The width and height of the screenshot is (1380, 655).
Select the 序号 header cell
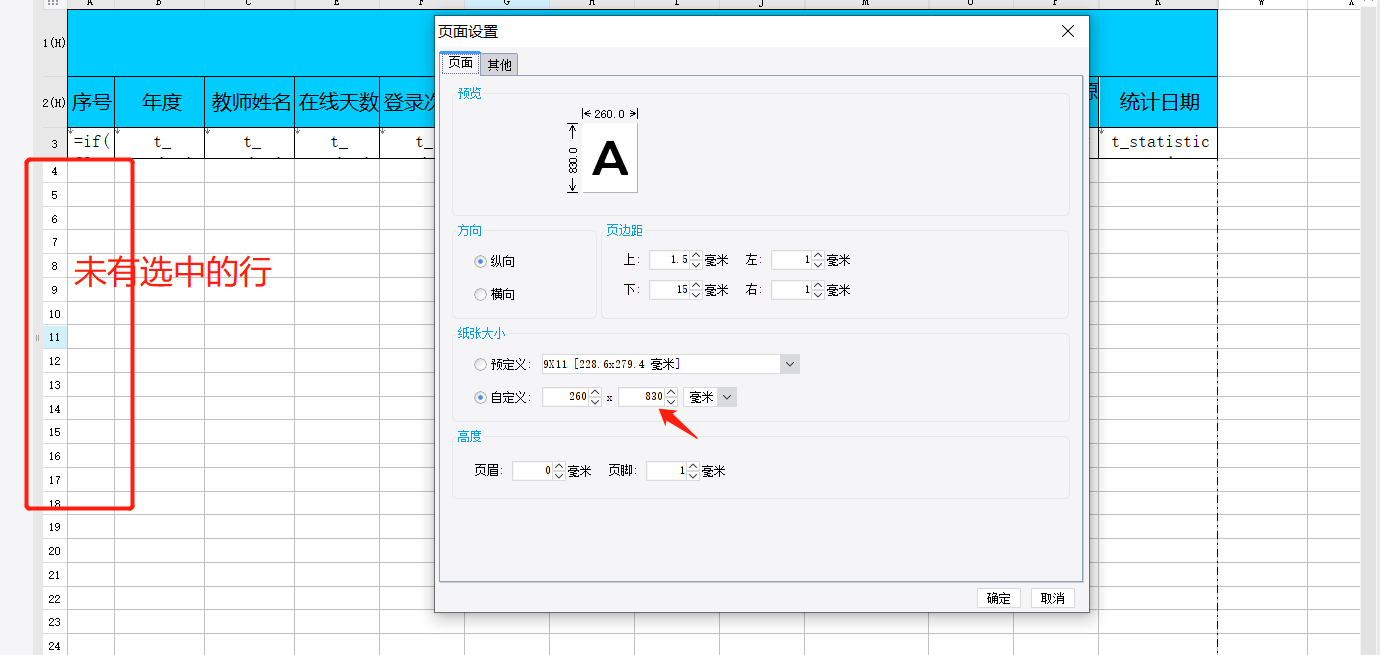point(91,102)
